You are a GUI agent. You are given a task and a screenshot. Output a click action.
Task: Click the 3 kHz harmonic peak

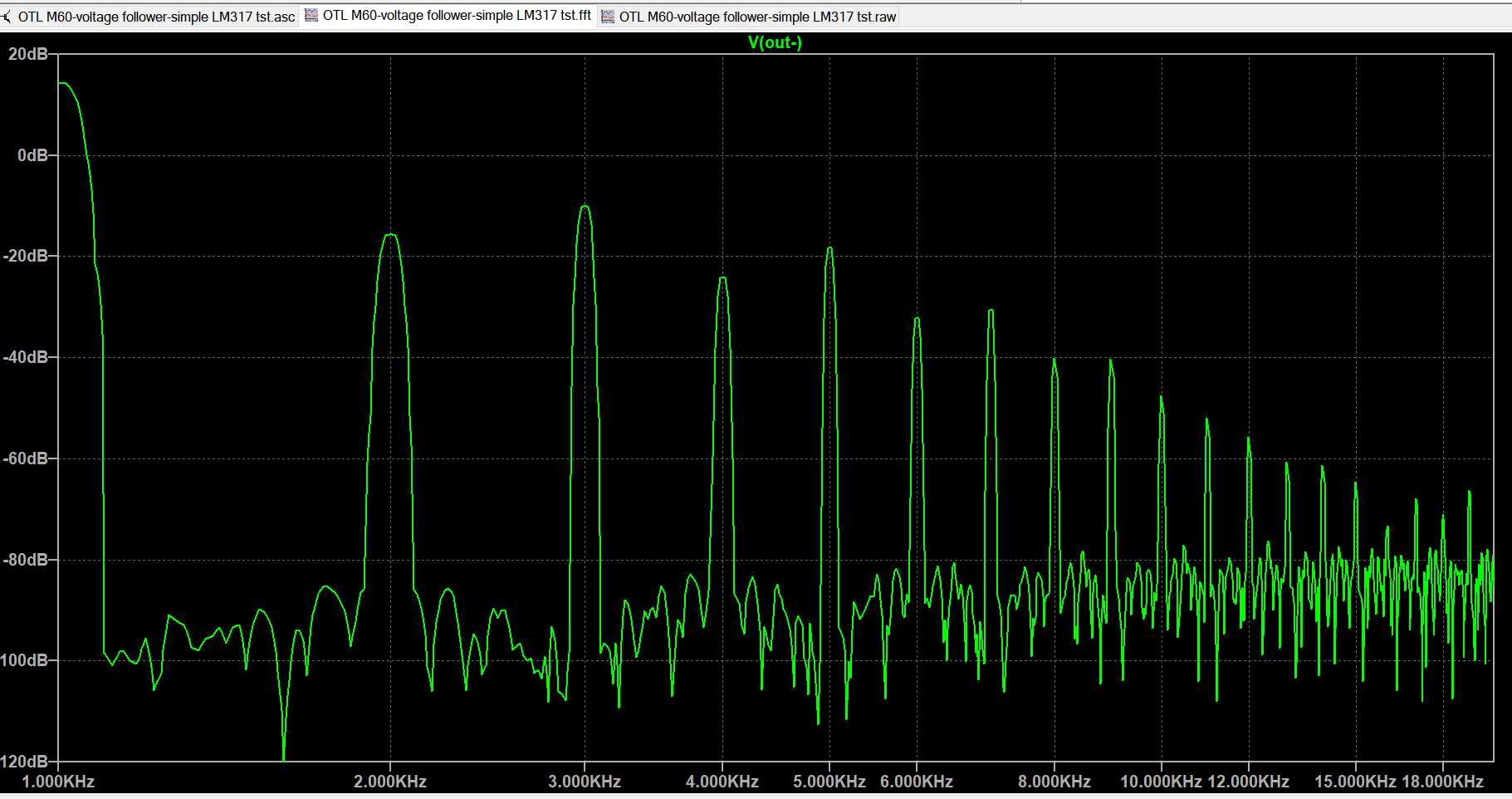585,207
